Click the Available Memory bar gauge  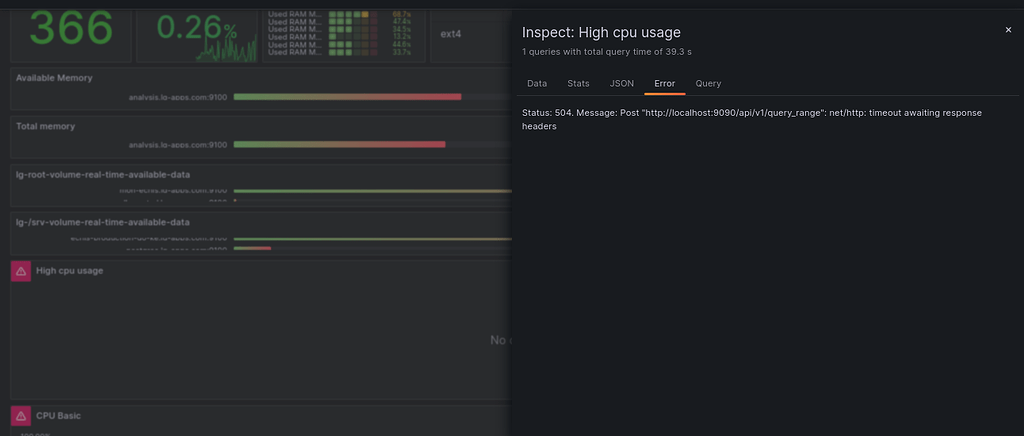pyautogui.click(x=347, y=97)
